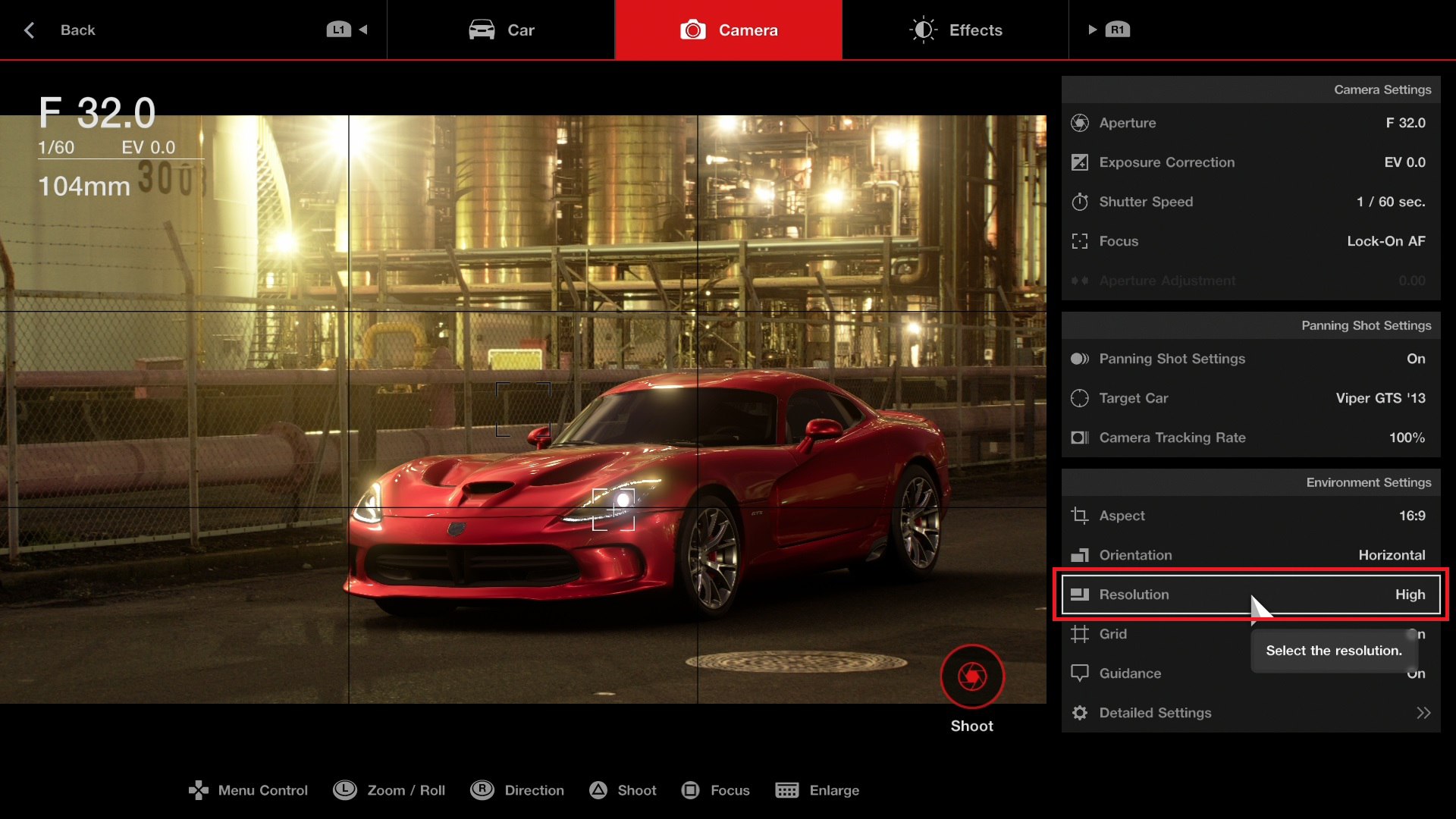Image resolution: width=1456 pixels, height=819 pixels.
Task: Click the Focus bracket icon in settings
Action: [x=1080, y=241]
